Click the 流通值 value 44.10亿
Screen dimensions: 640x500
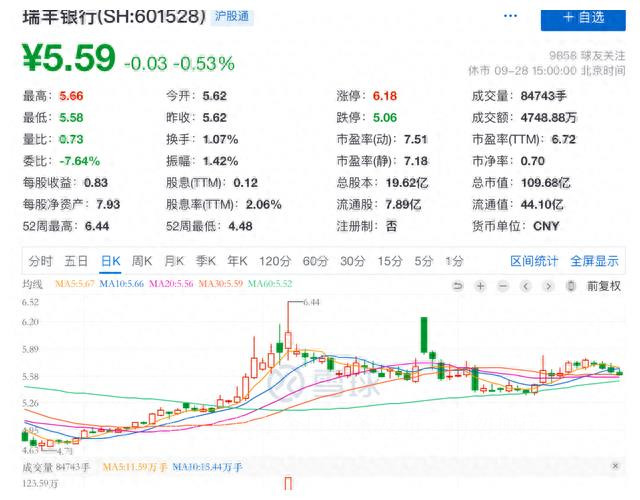(x=542, y=204)
